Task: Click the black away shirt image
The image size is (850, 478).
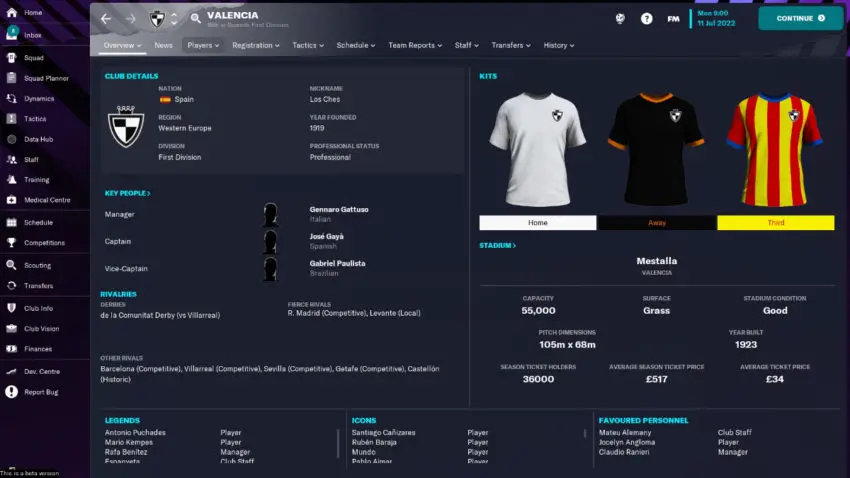Action: point(656,149)
